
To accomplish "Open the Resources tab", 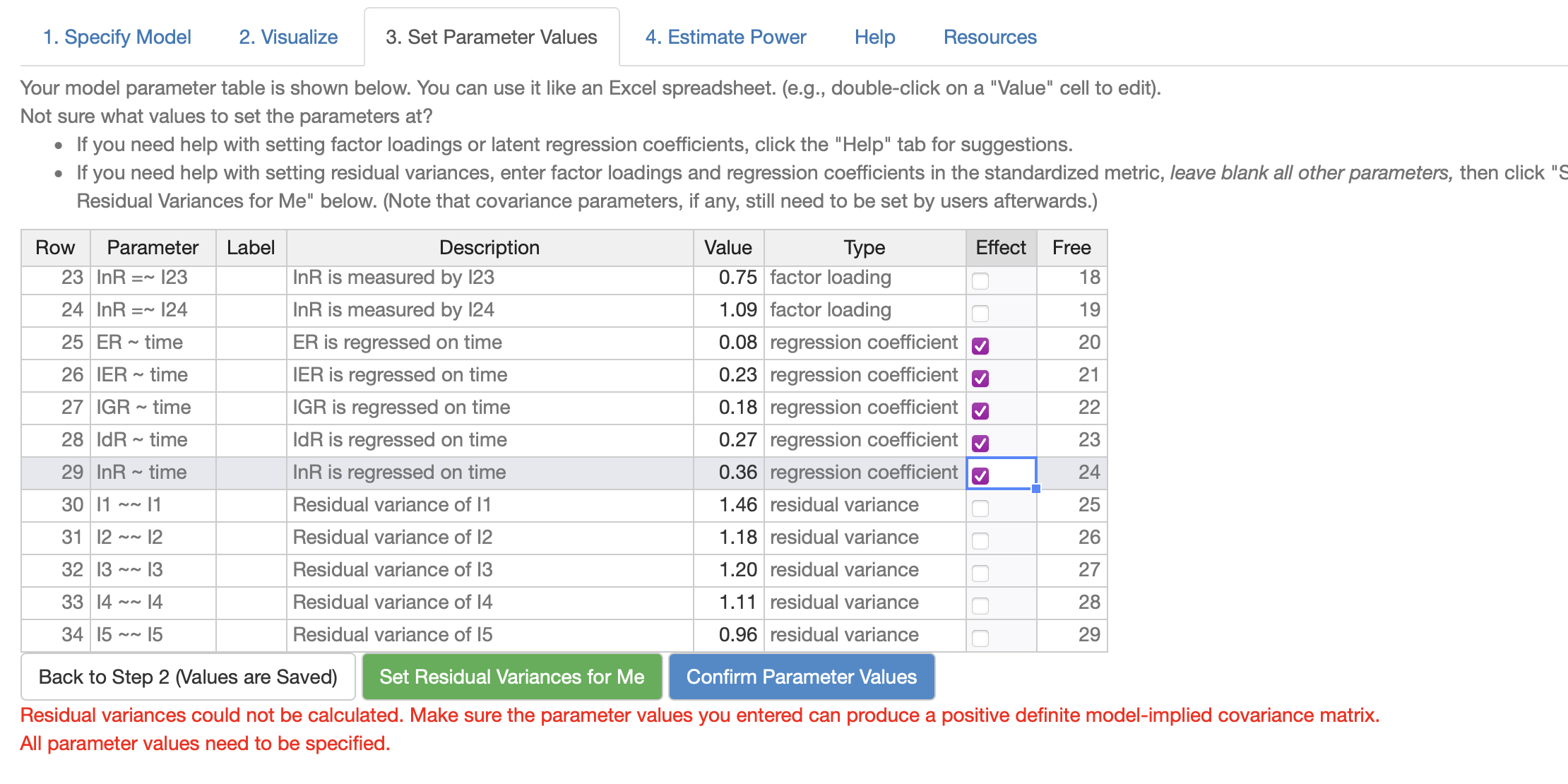I will (990, 37).
